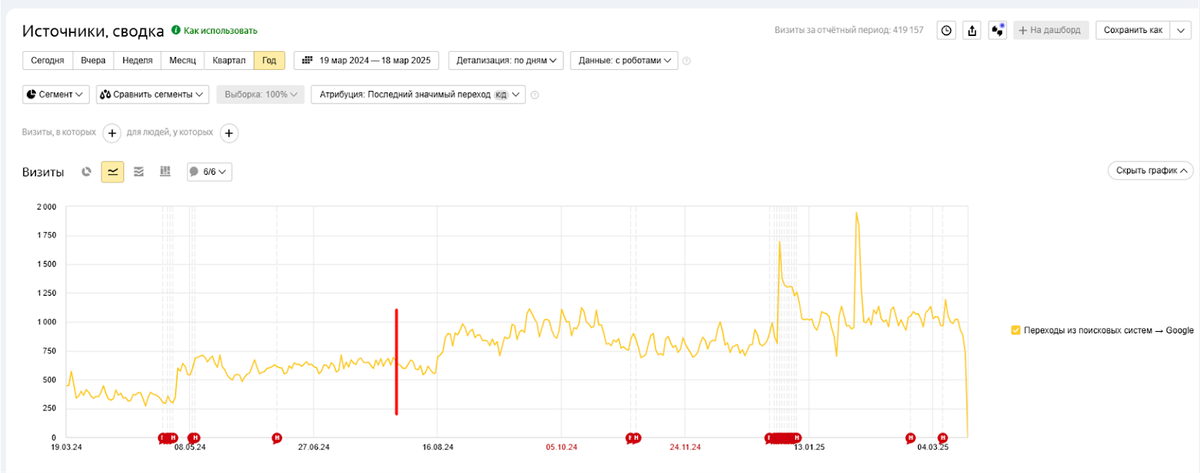This screenshot has height=473, width=1200.
Task: Click the 'На дашборд' button
Action: tap(1051, 30)
